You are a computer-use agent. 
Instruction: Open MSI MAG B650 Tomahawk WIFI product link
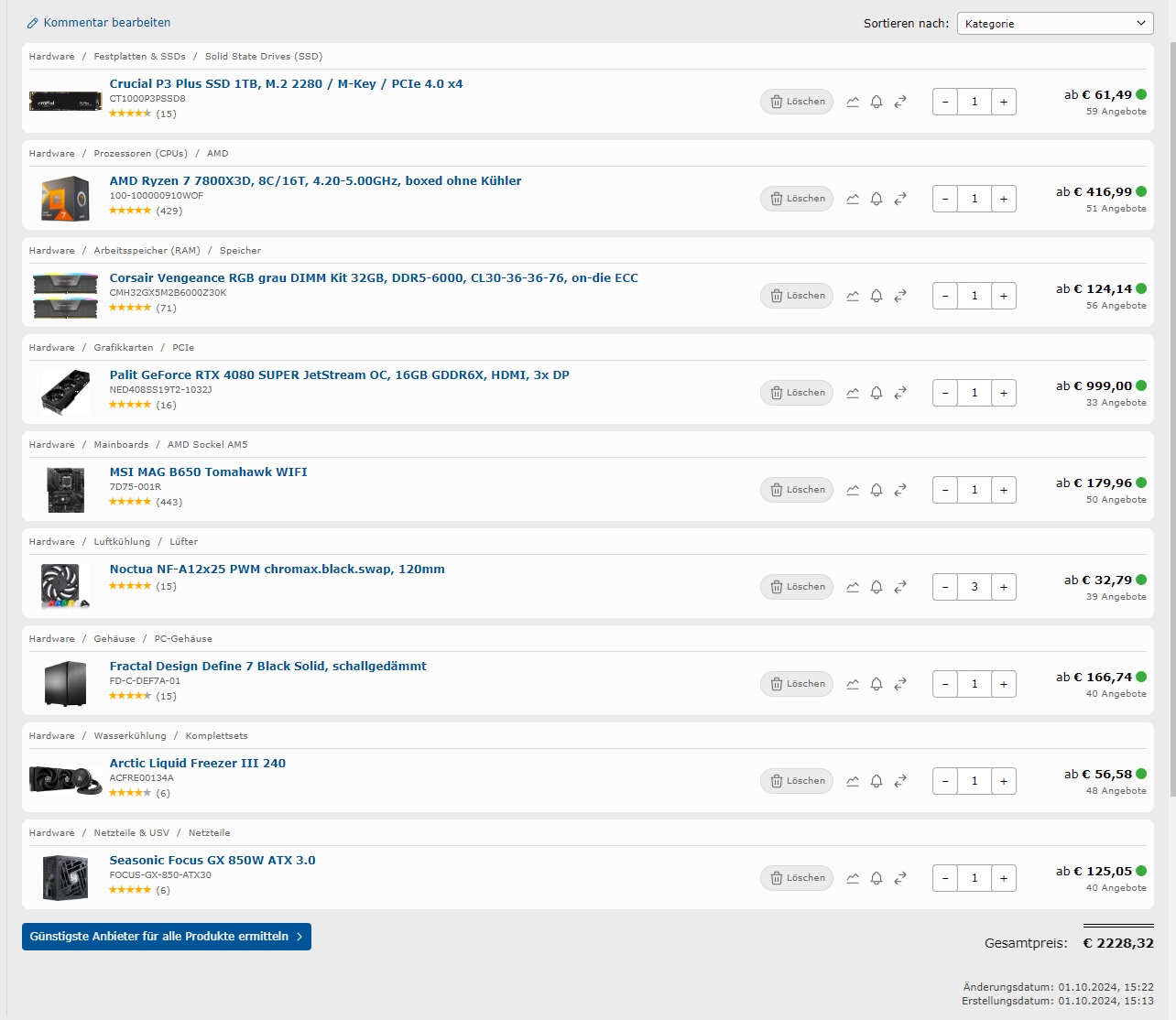click(208, 472)
